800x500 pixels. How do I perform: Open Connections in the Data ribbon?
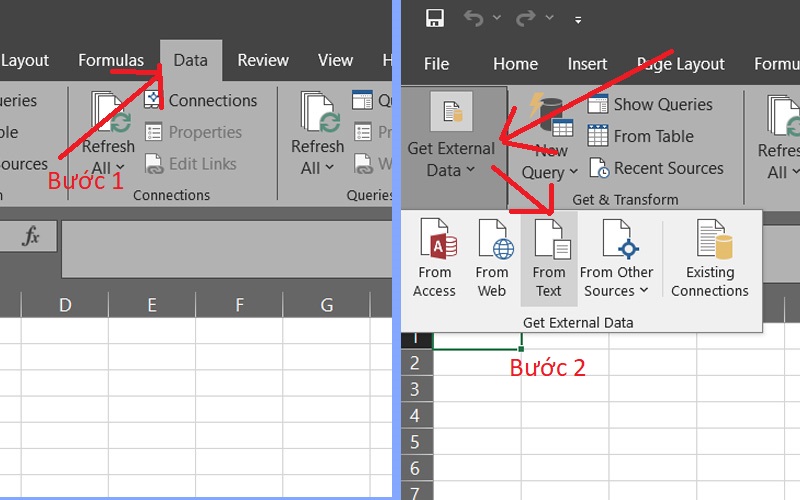201,101
